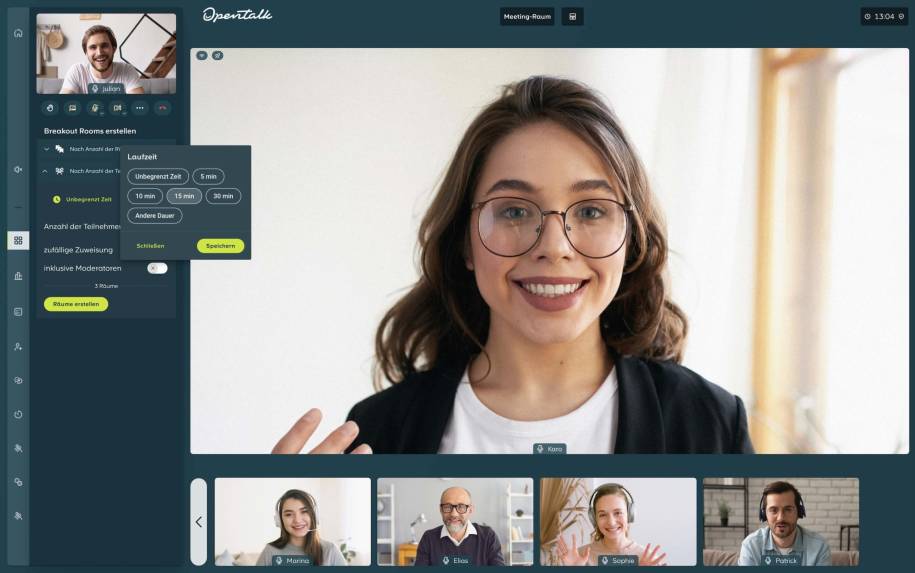Select the '5 min' duration chip
The width and height of the screenshot is (915, 573).
(x=208, y=176)
